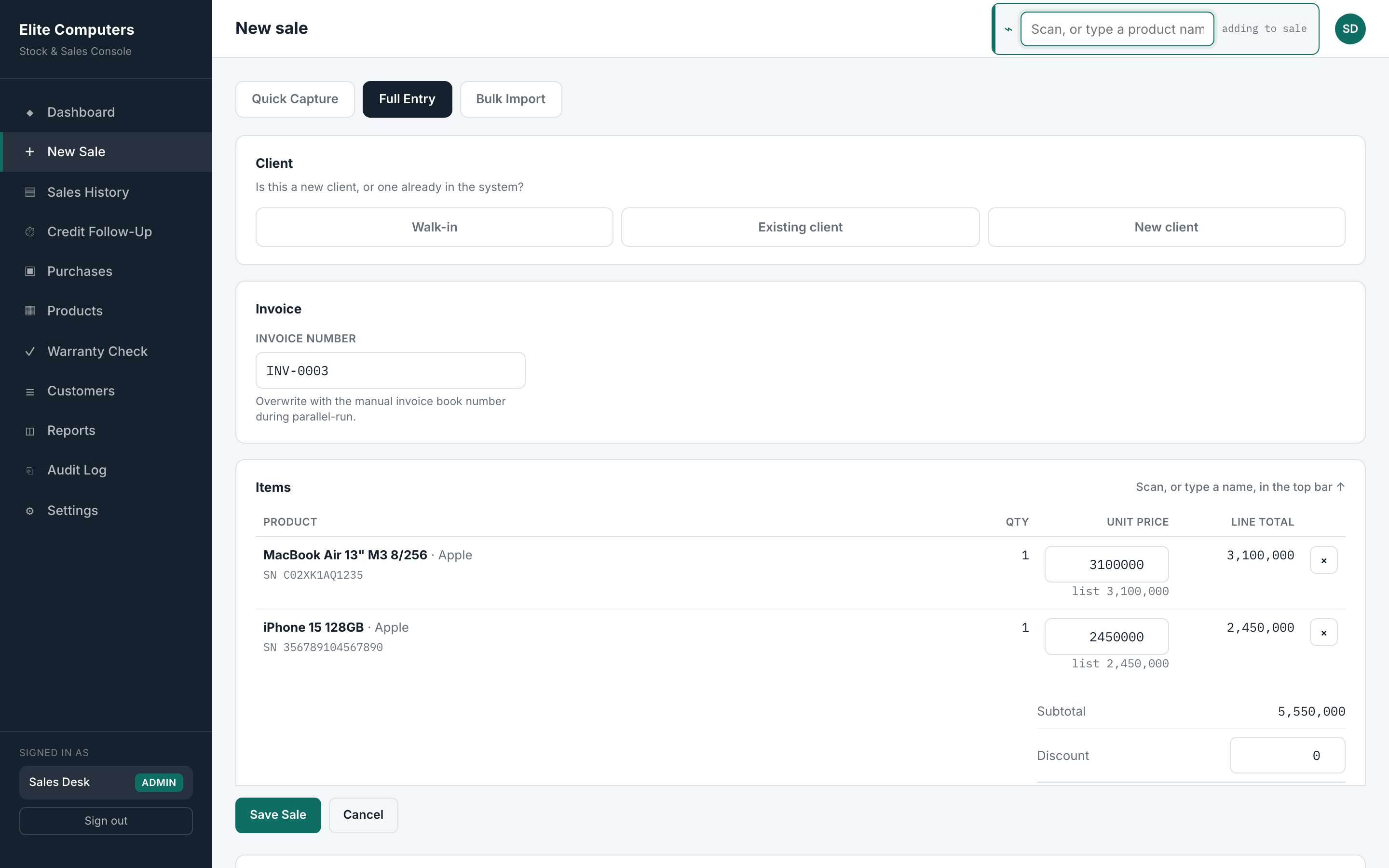Click the MacBook Air 13" M3 8/256 name
Image resolution: width=1389 pixels, height=868 pixels.
pyautogui.click(x=345, y=555)
